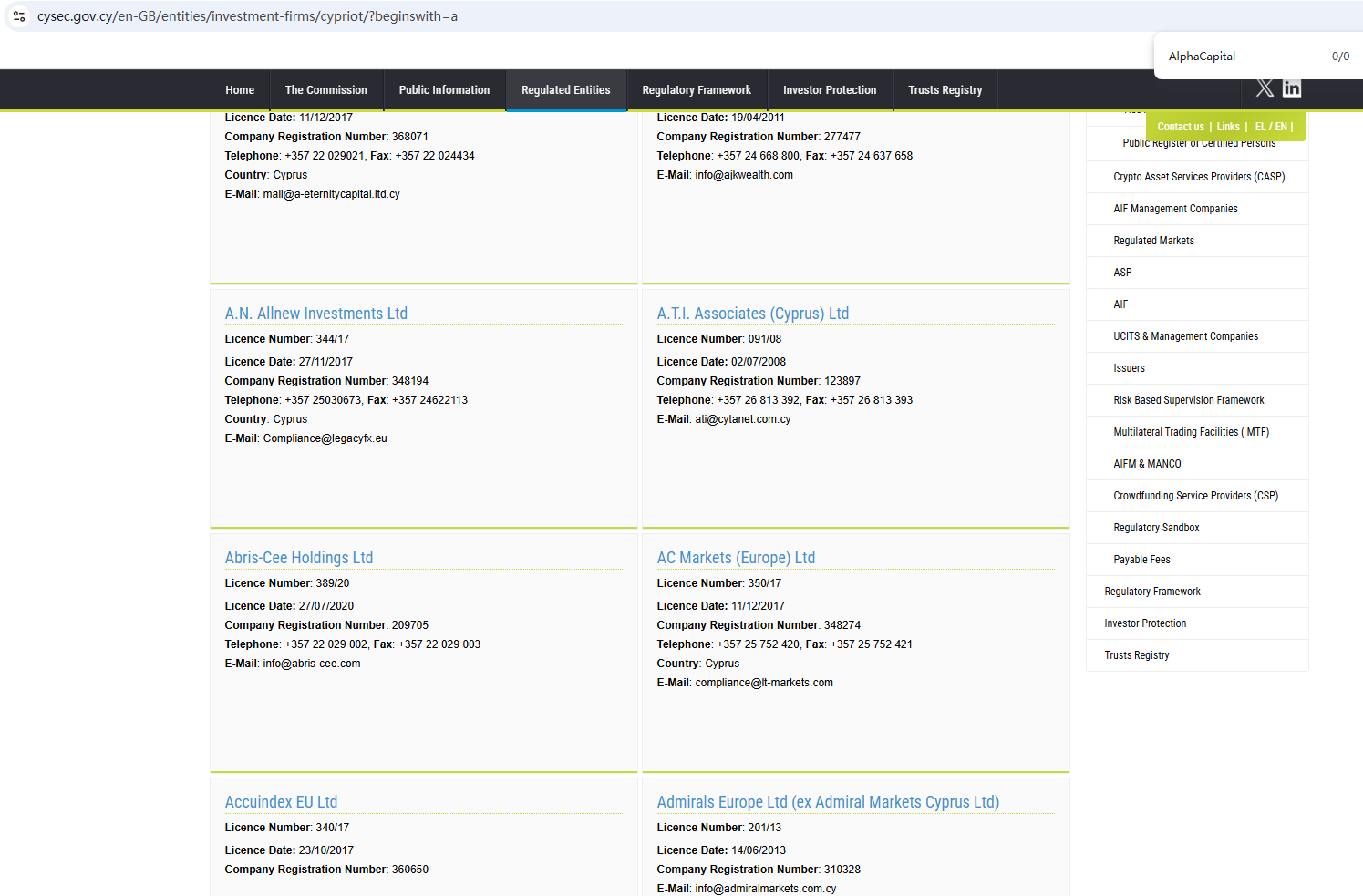Open the X (Twitter) social icon
The width and height of the screenshot is (1363, 896).
click(1265, 88)
